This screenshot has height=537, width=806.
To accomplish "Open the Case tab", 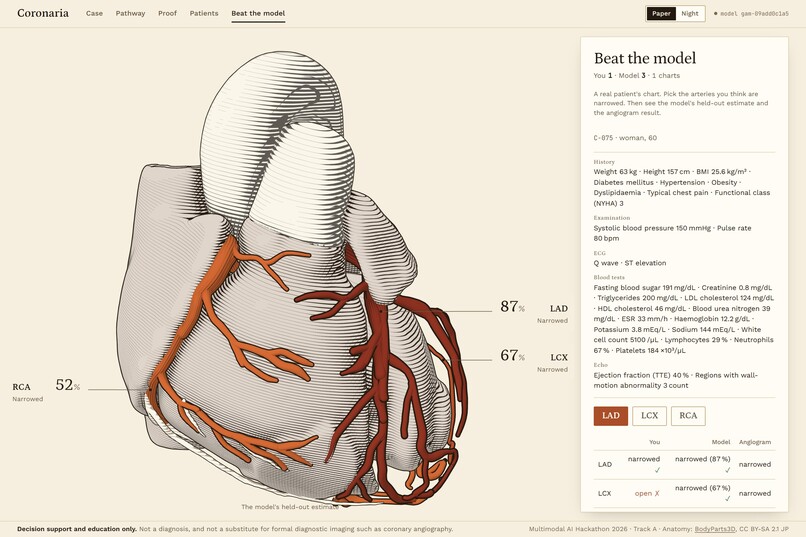I will coord(94,13).
